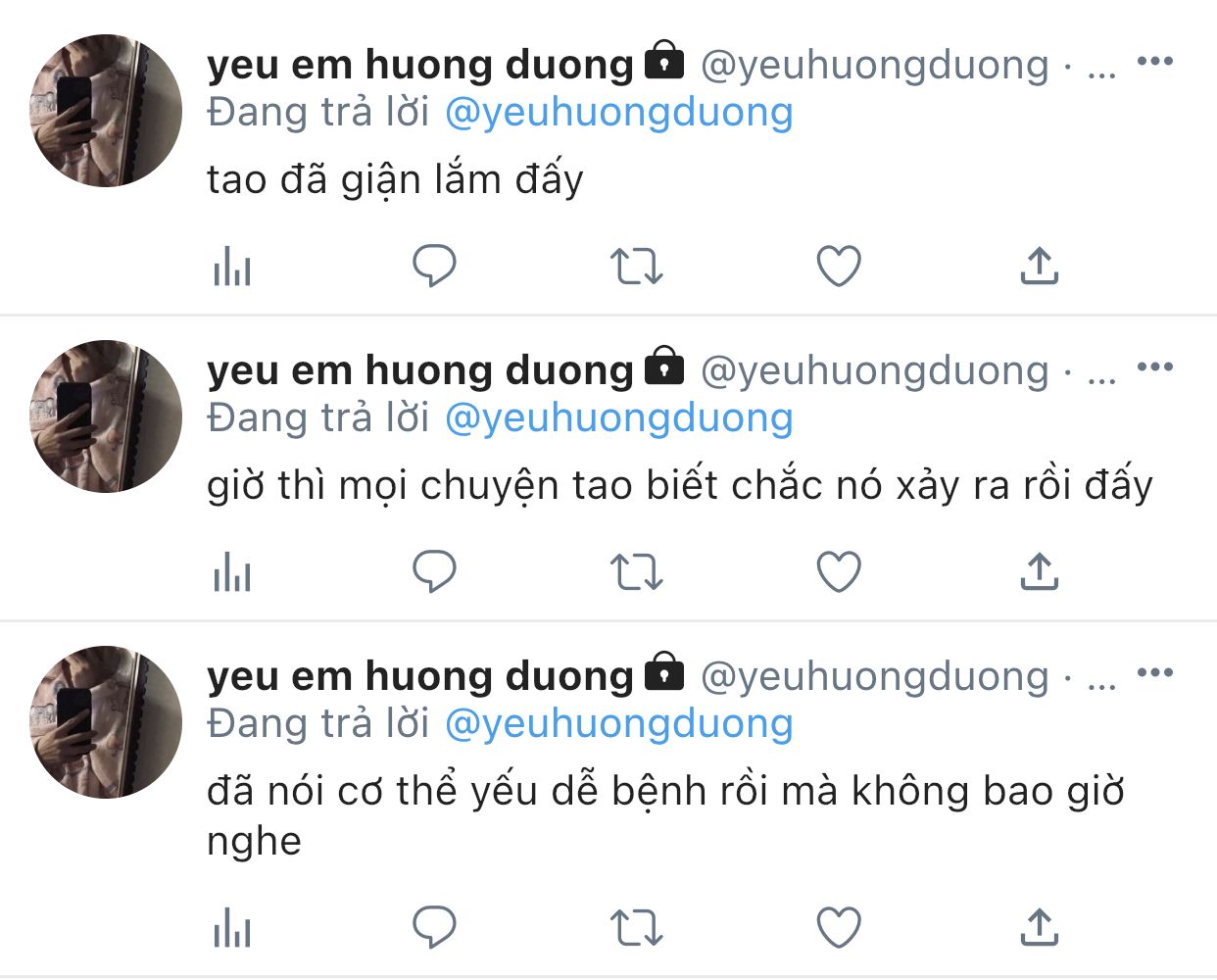The image size is (1217, 980).
Task: Retweet the 'giờ thì mọi chuyện' tweet
Action: click(637, 571)
